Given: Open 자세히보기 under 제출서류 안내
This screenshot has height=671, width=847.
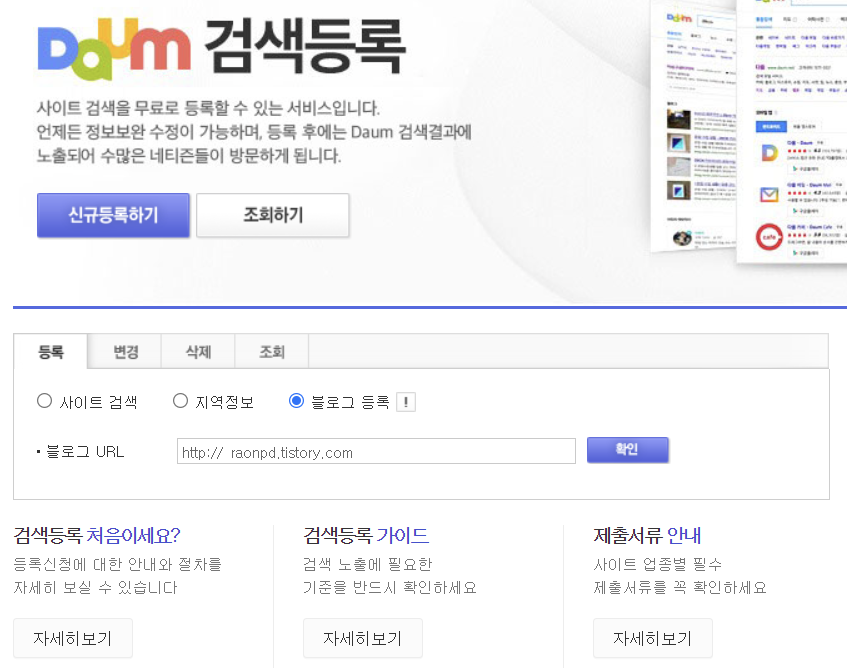Looking at the screenshot, I should coord(653,638).
